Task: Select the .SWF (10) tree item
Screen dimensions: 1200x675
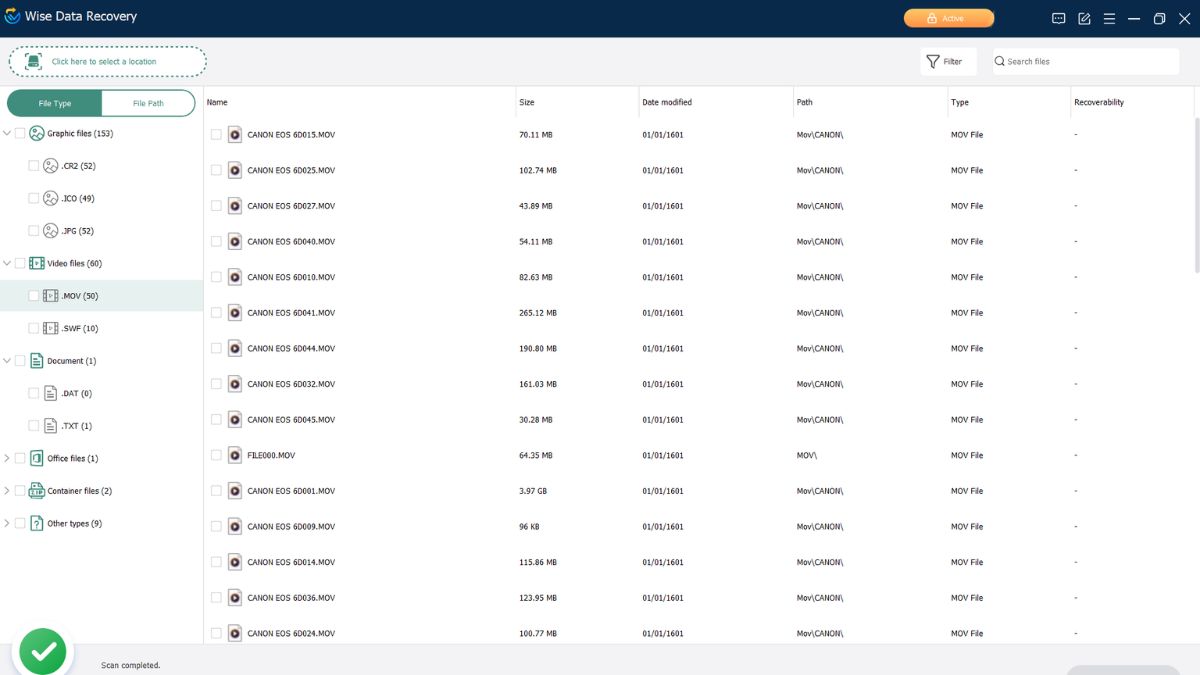Action: [x=101, y=328]
